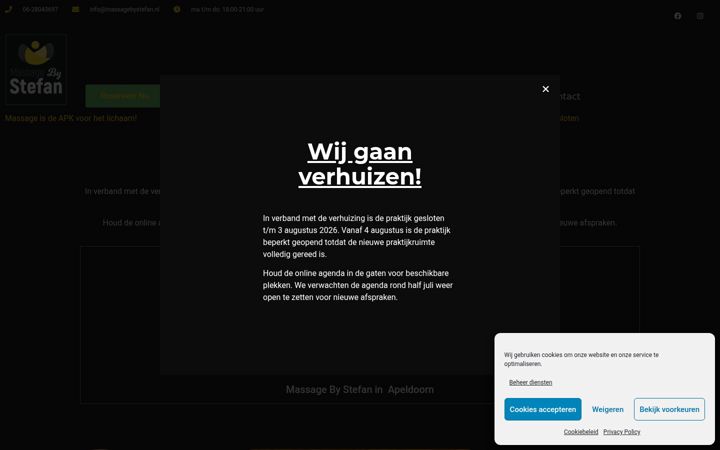Screen dimensions: 720x450
Task: Click the phone icon in top bar
Action: tap(8, 9)
